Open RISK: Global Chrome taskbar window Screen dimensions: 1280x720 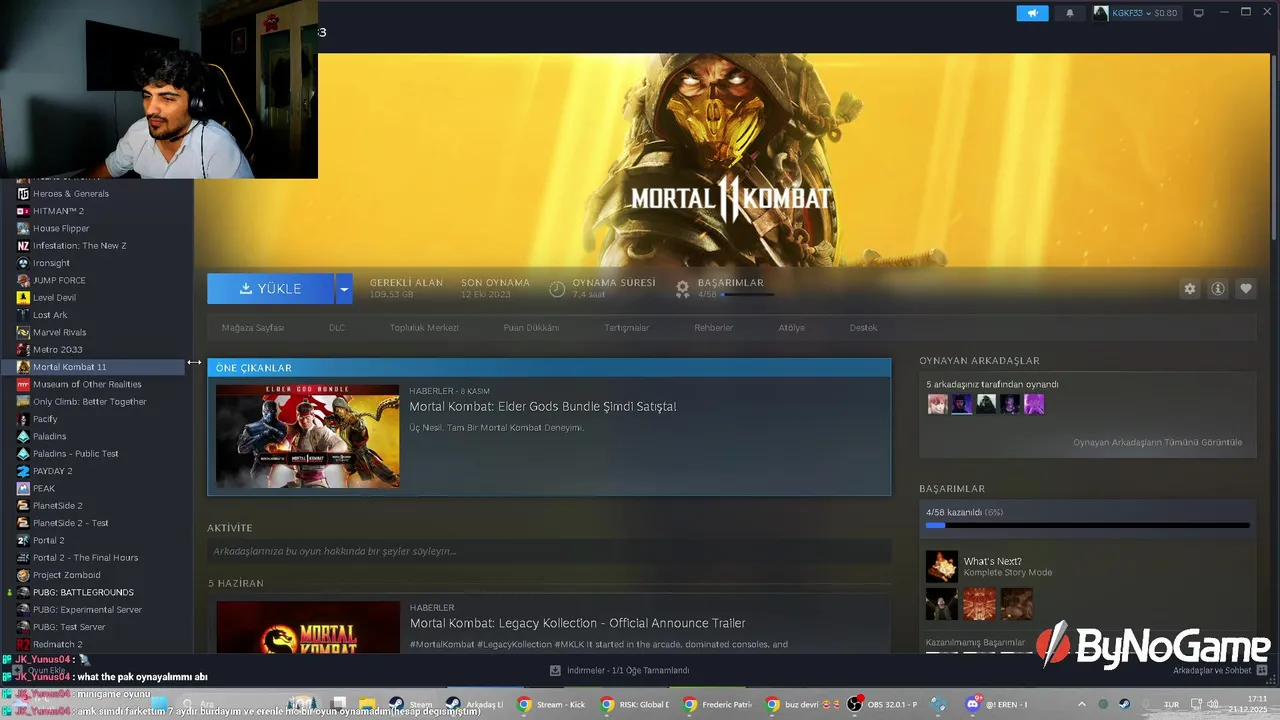coord(633,704)
